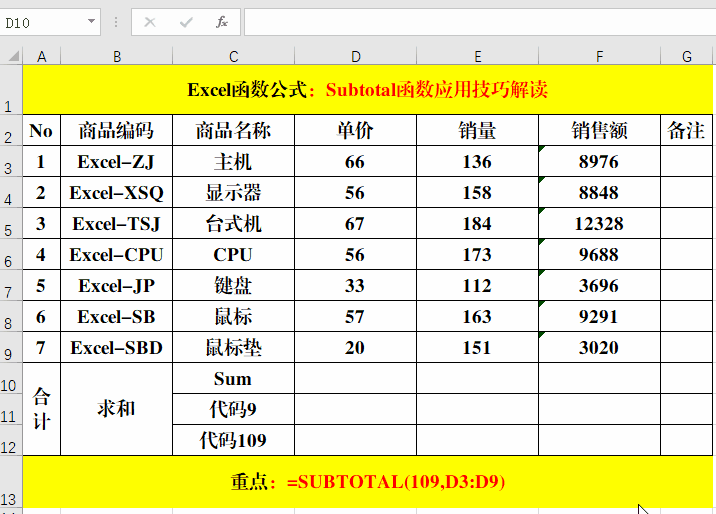Click the sales amount cell '8976'

coord(599,162)
